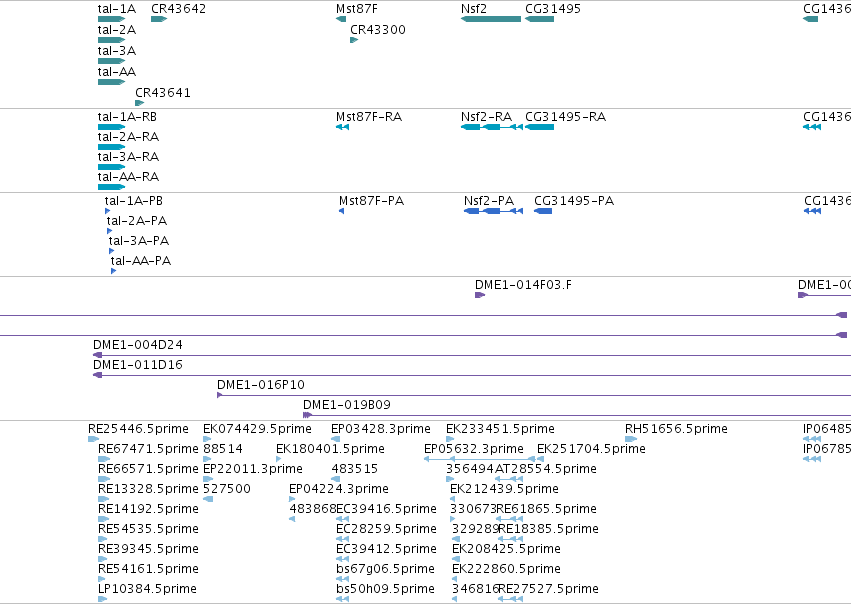Image resolution: width=851 pixels, height=604 pixels.
Task: Select clone DME1-011D16
Action: (x=472, y=376)
